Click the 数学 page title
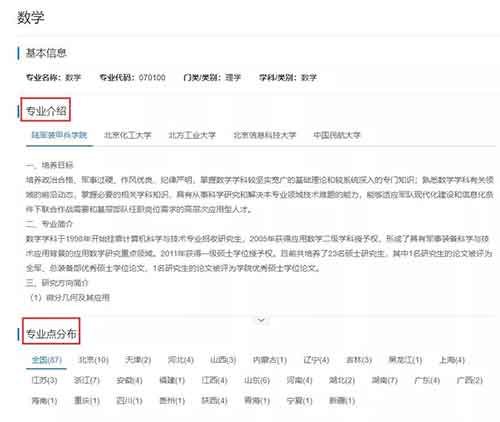500x422 pixels. pos(31,17)
